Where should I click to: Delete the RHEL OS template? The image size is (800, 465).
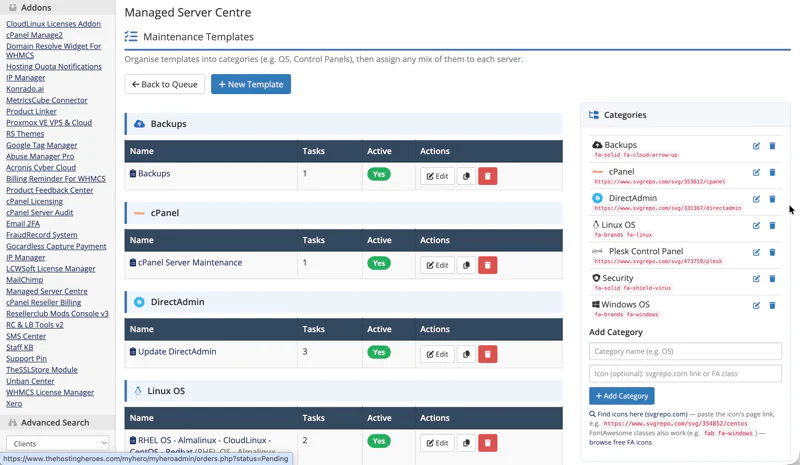coord(488,443)
